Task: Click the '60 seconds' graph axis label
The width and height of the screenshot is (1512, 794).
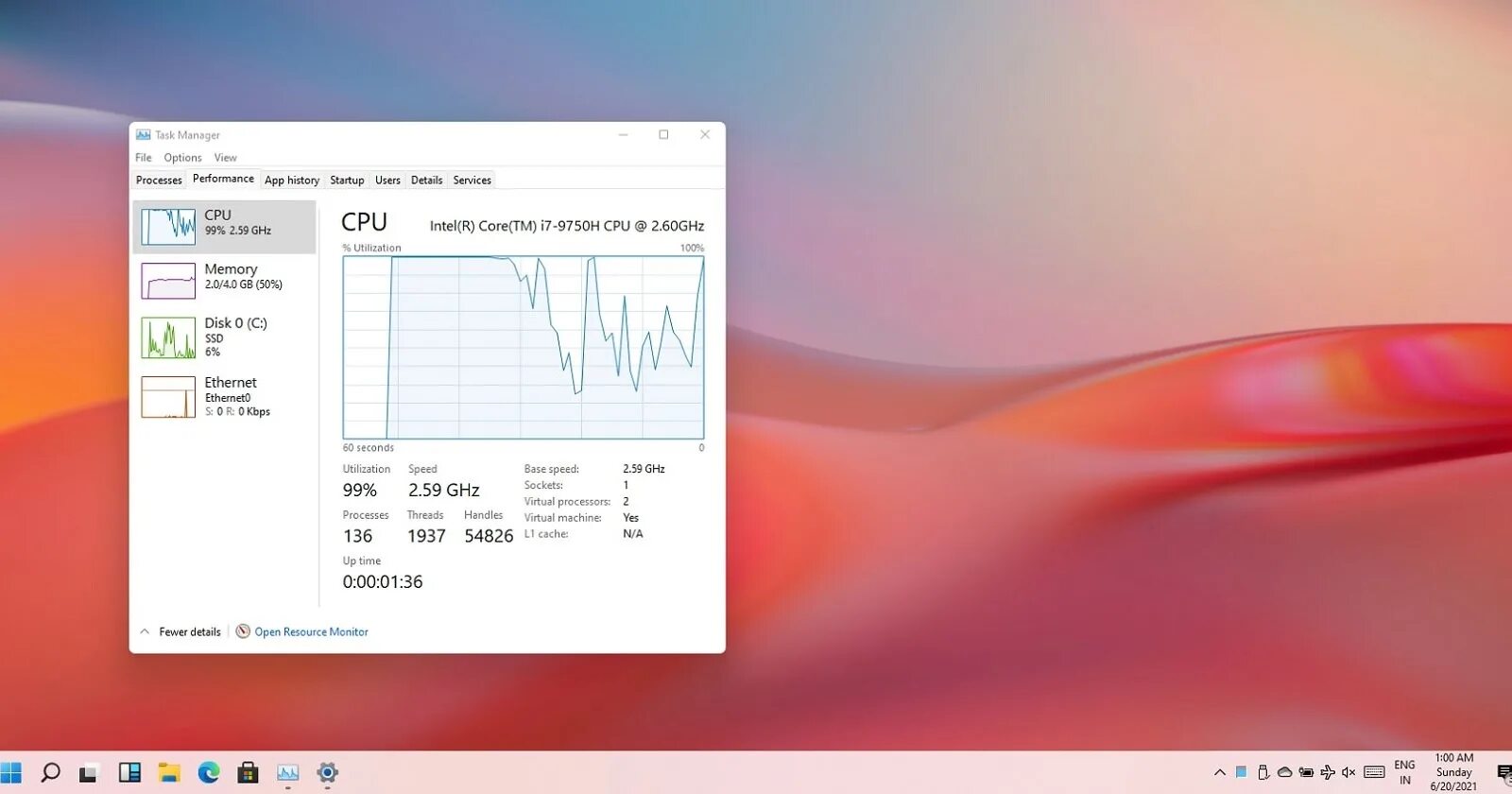Action: (x=369, y=448)
